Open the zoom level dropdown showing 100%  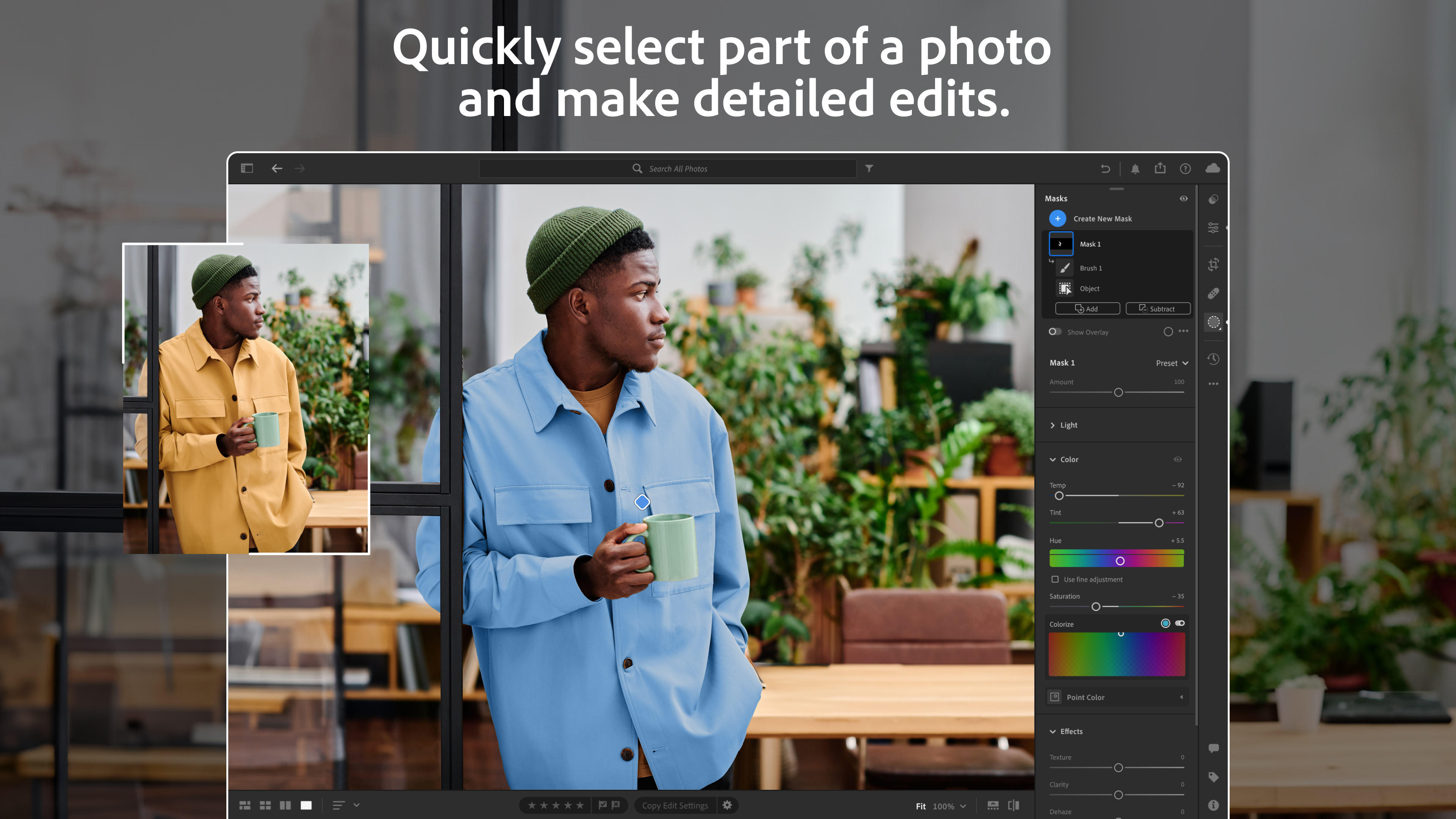click(947, 806)
